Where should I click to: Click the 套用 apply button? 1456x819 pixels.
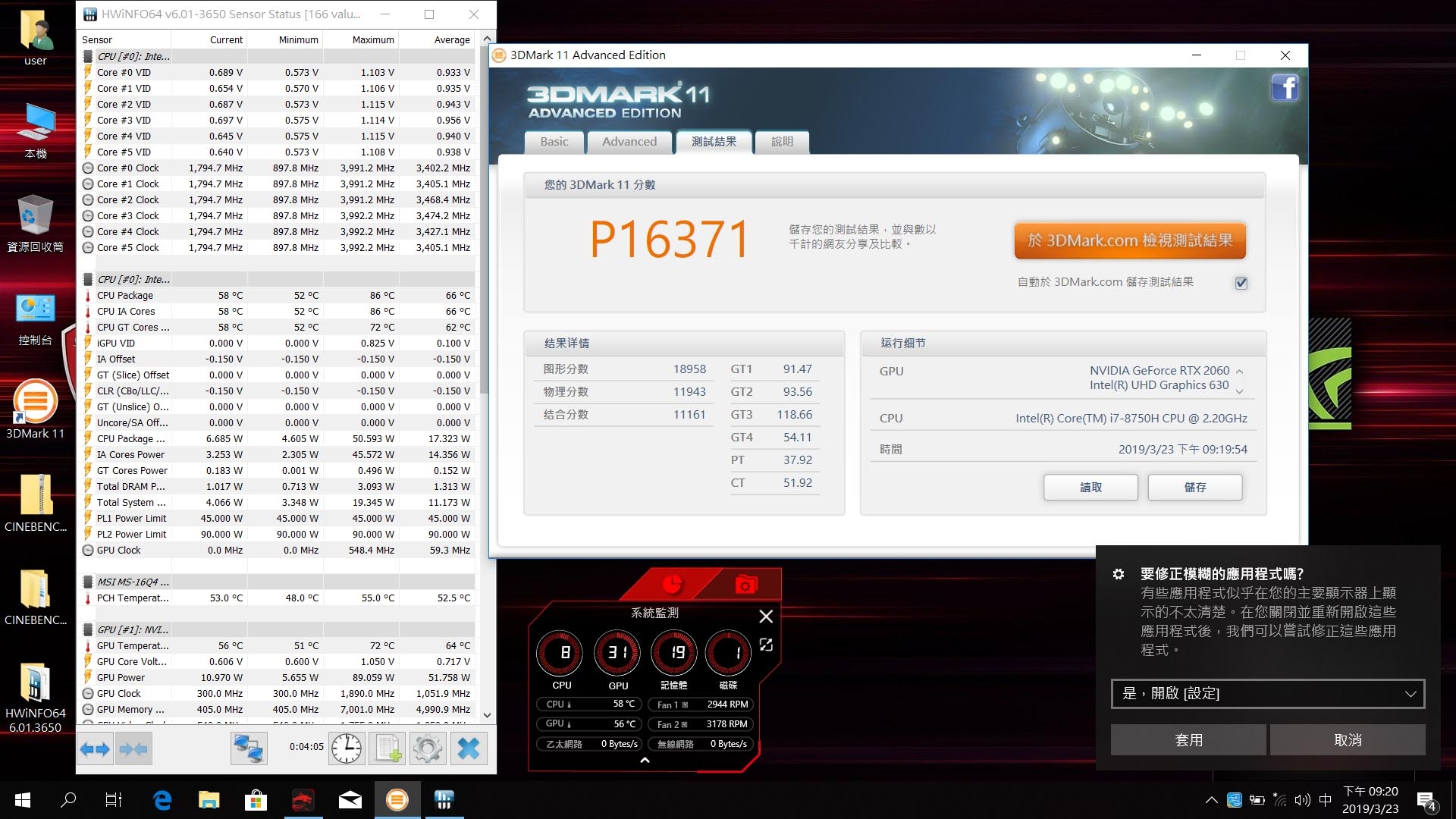(x=1188, y=739)
